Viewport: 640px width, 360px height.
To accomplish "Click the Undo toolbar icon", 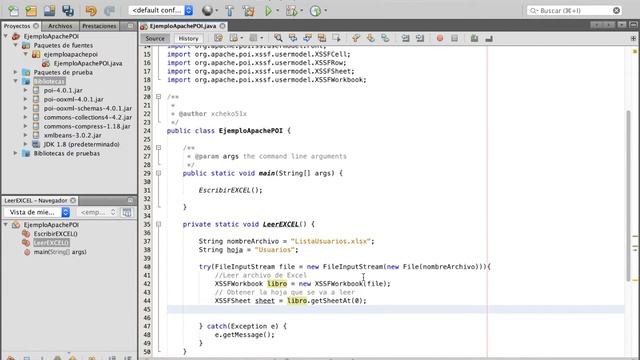I will point(91,11).
